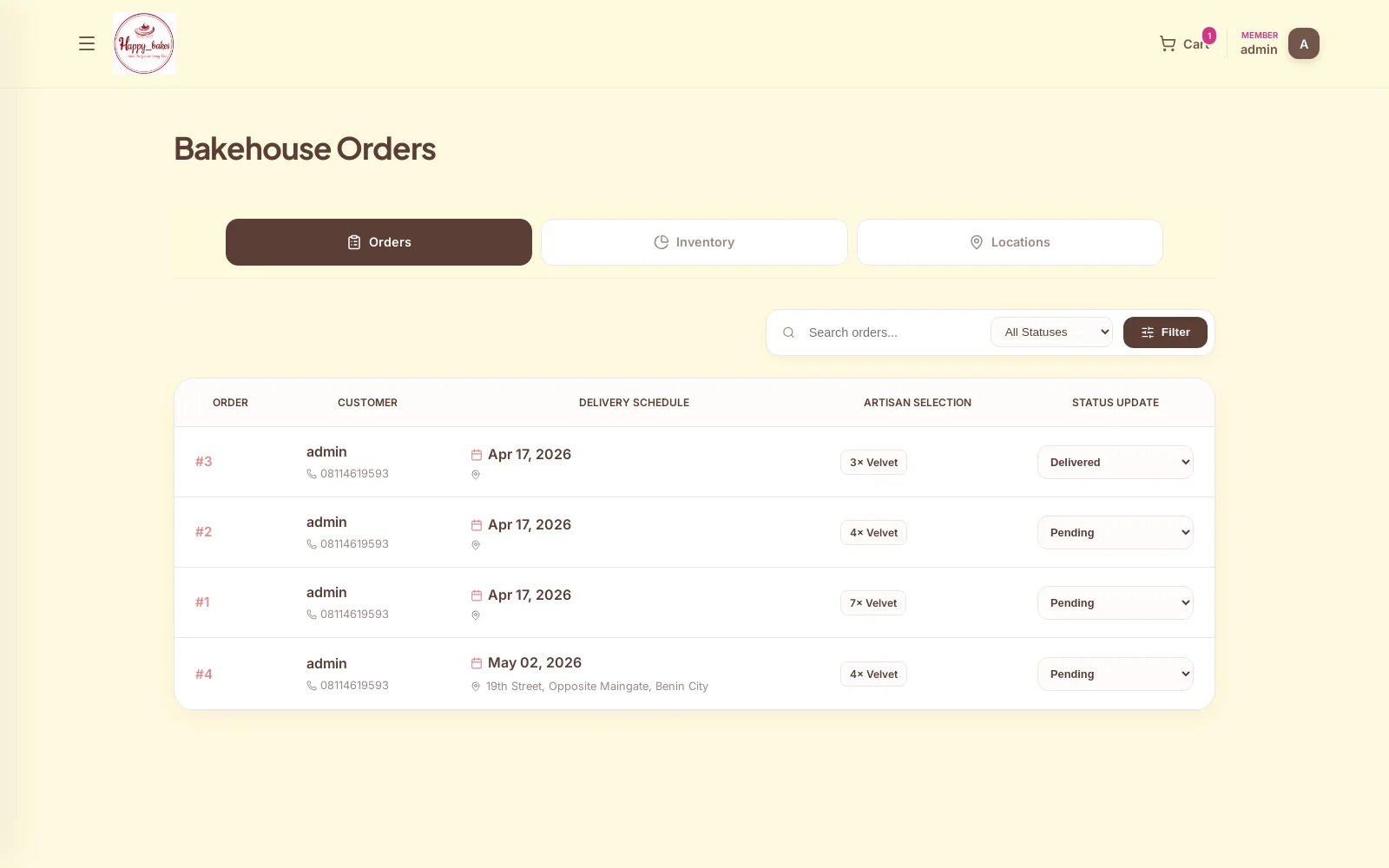The image size is (1389, 868).
Task: Click calendar icon on order #3
Action: point(477,455)
